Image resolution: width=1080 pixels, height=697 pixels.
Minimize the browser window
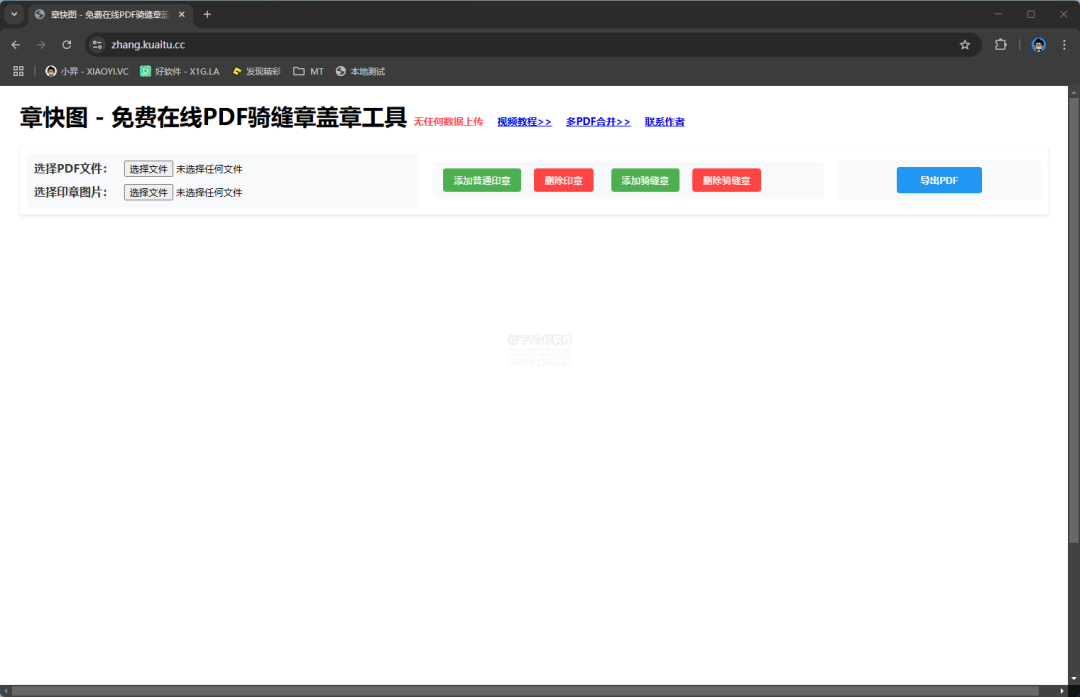[998, 14]
